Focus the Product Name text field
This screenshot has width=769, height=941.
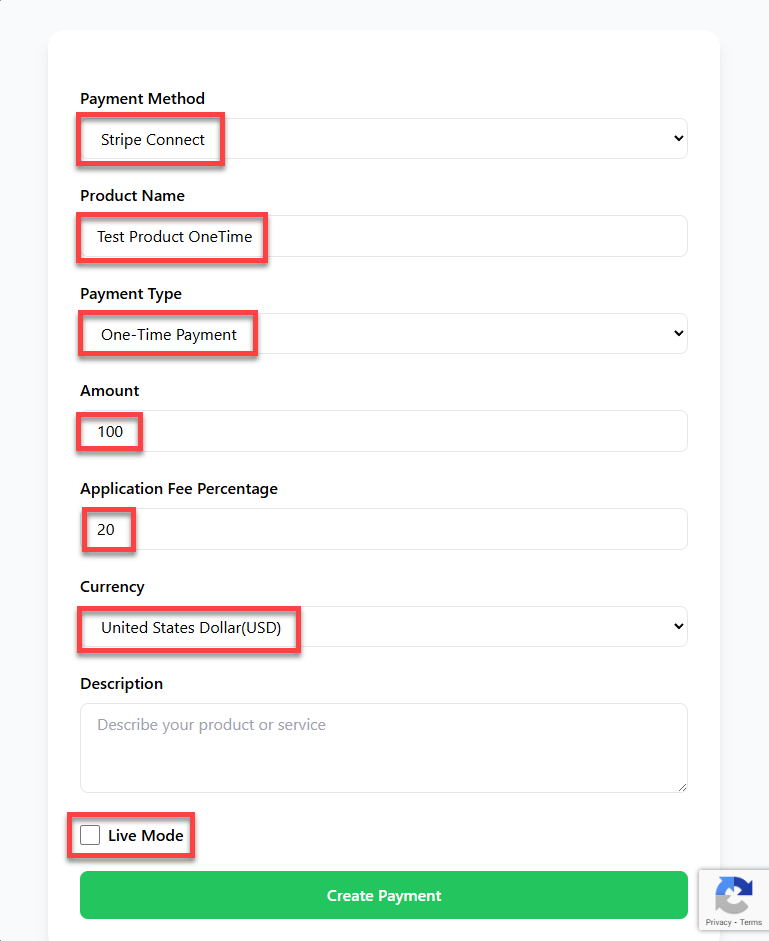coord(383,237)
